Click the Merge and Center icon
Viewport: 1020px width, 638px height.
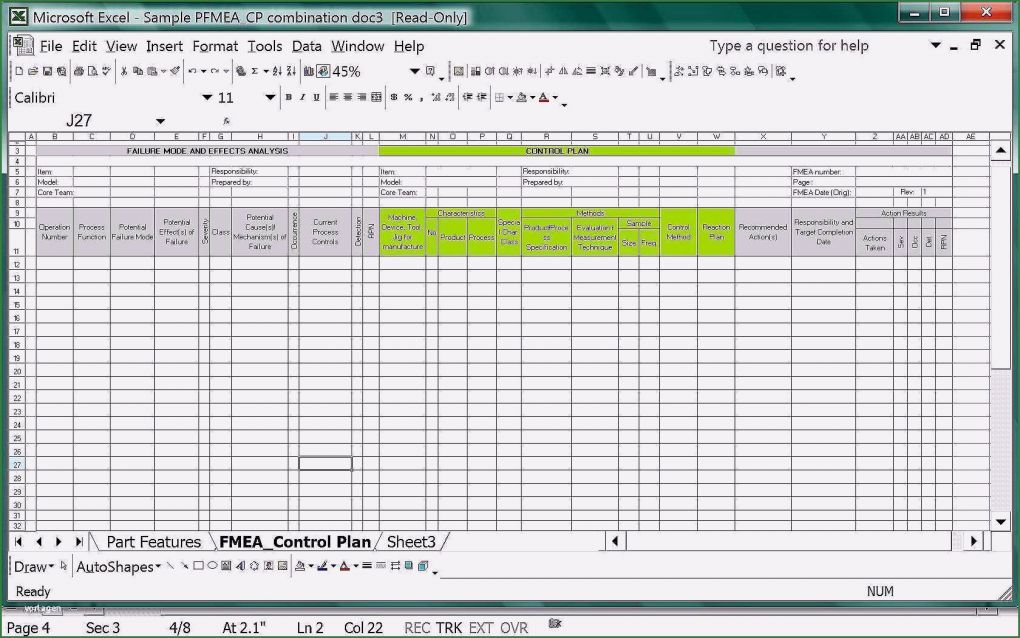click(x=376, y=98)
